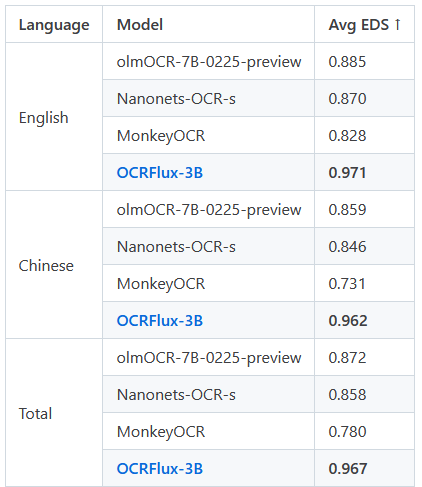Select the Total row group cell
Screen dimensions: 422x487
pos(54,413)
